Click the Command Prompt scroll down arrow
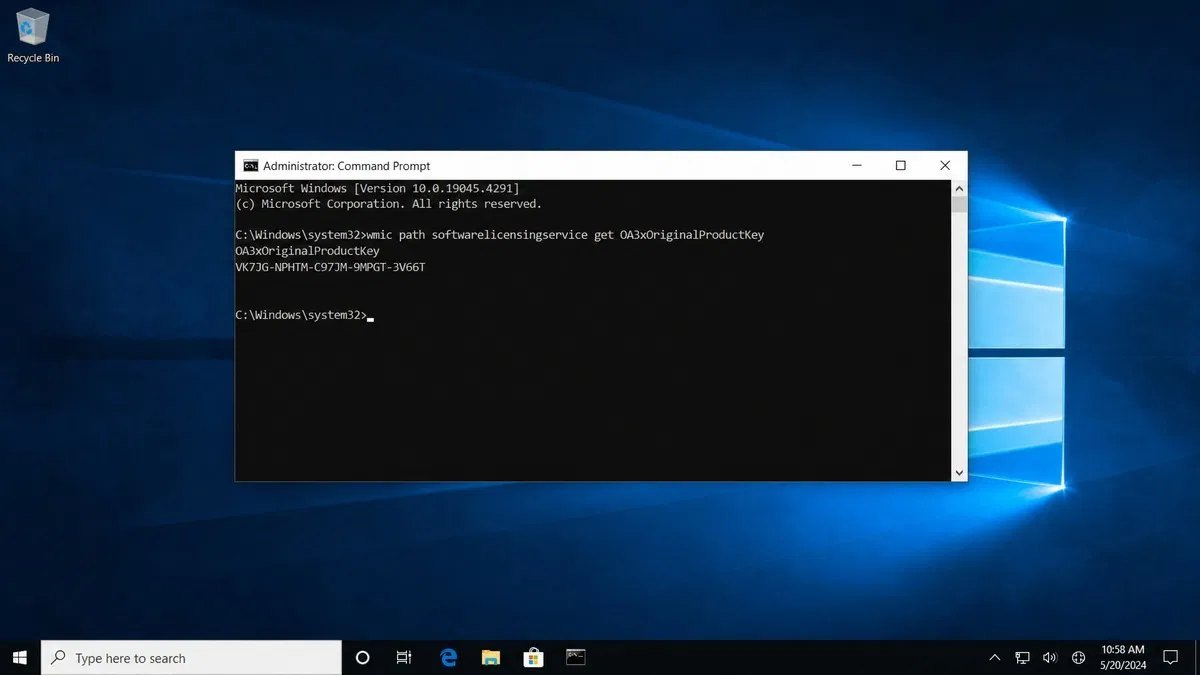This screenshot has height=675, width=1200. tap(959, 473)
